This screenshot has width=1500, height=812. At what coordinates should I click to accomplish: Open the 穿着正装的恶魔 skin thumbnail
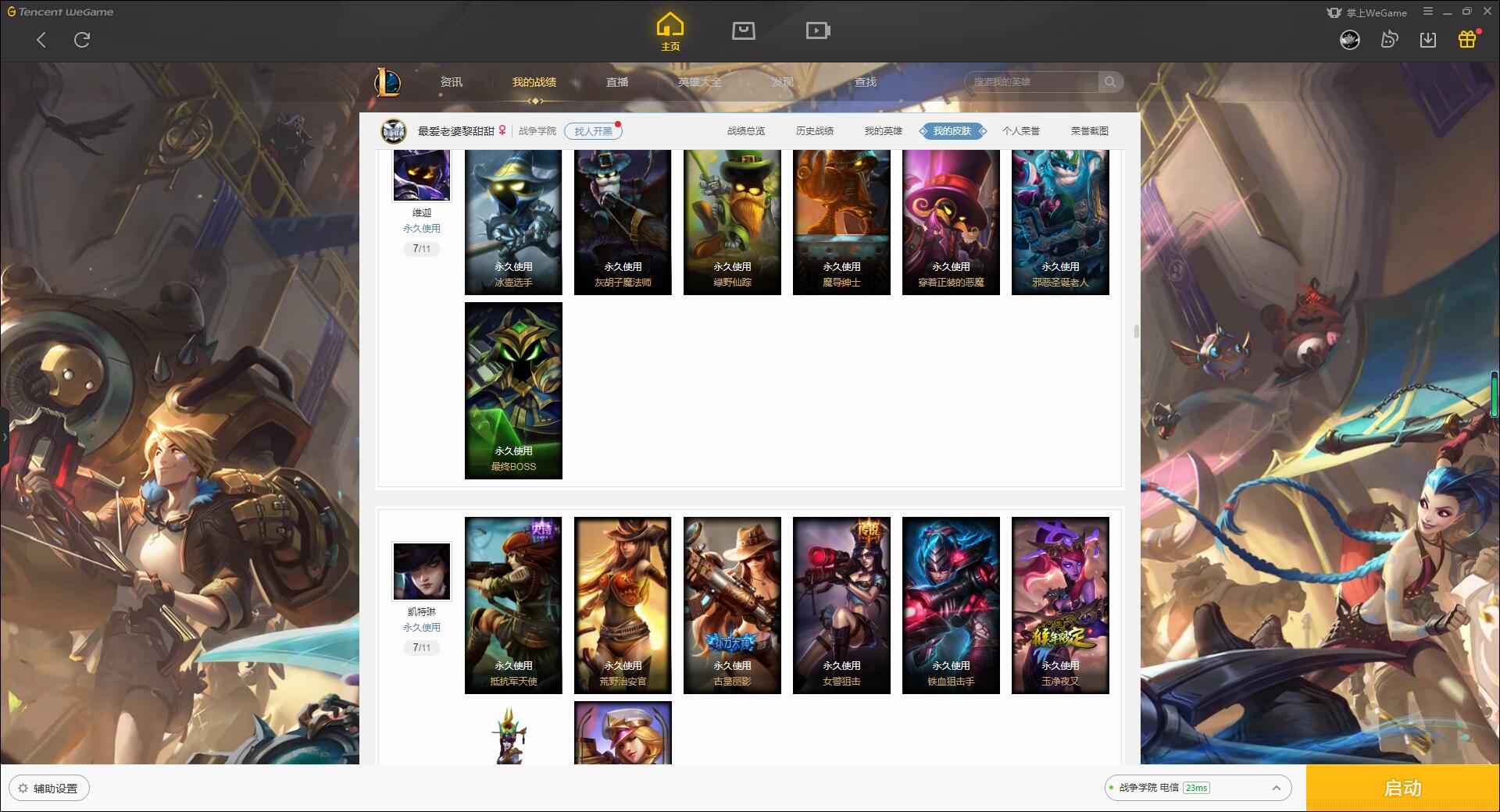pyautogui.click(x=951, y=223)
